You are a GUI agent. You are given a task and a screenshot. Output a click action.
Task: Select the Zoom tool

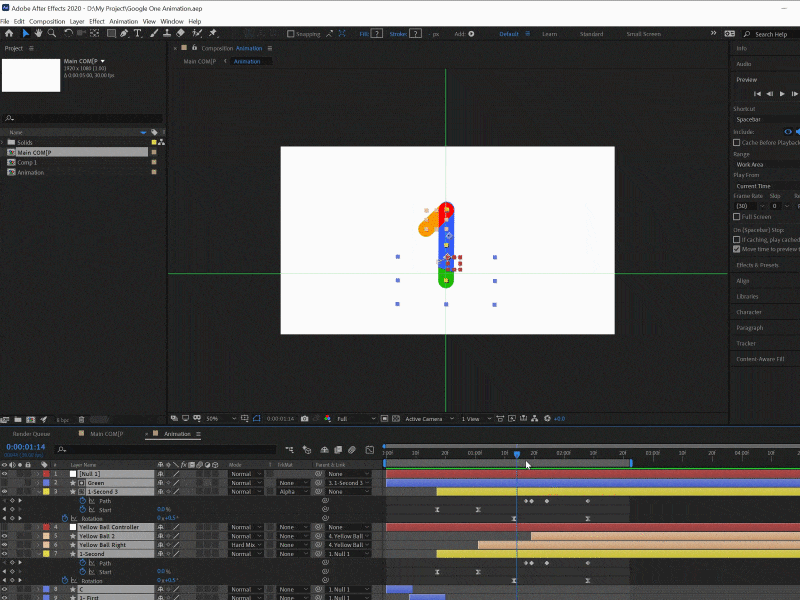click(50, 33)
